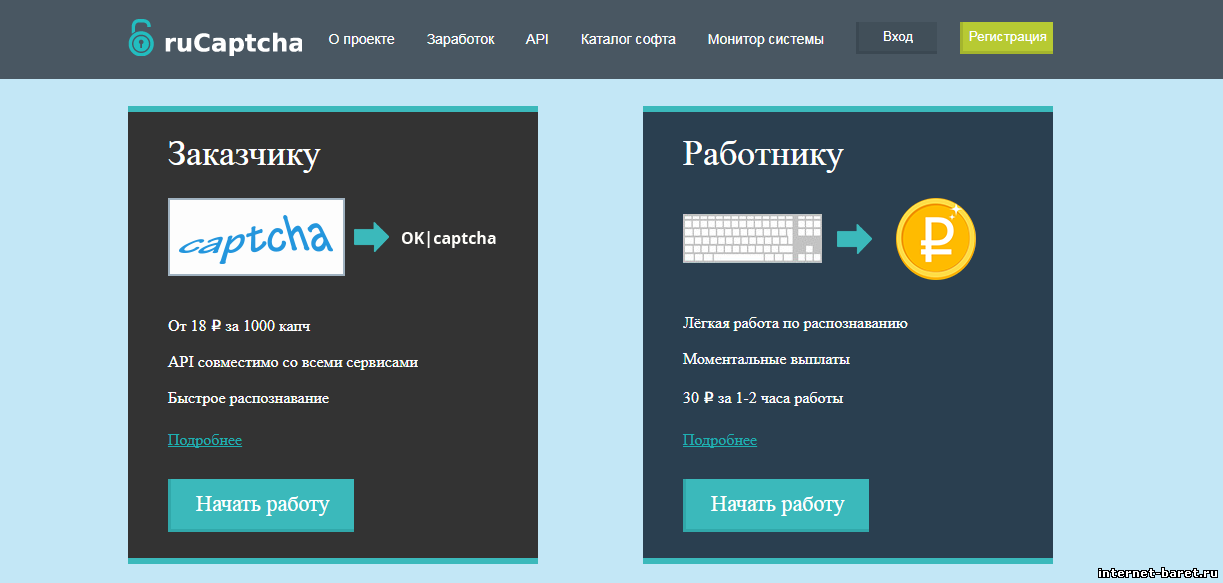Click the text Лёгкая работа по распознаванию
Screen dimensions: 1223x583
[795, 323]
